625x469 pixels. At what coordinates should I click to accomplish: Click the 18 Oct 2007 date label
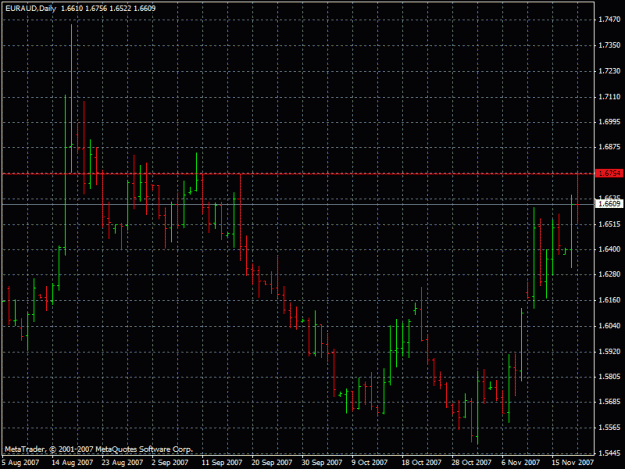(x=421, y=462)
